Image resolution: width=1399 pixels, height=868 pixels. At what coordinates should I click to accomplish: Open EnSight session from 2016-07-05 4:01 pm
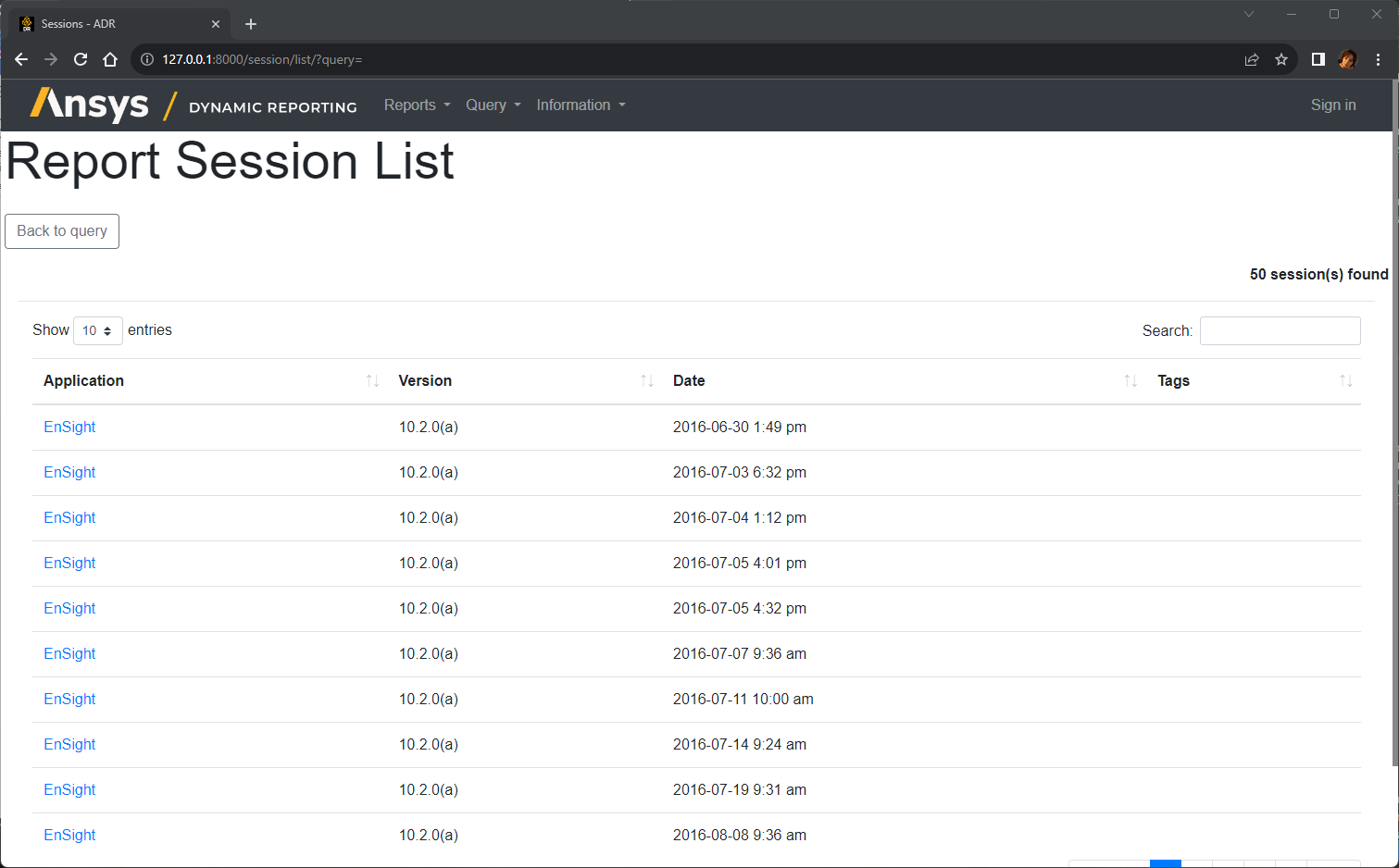coord(69,564)
